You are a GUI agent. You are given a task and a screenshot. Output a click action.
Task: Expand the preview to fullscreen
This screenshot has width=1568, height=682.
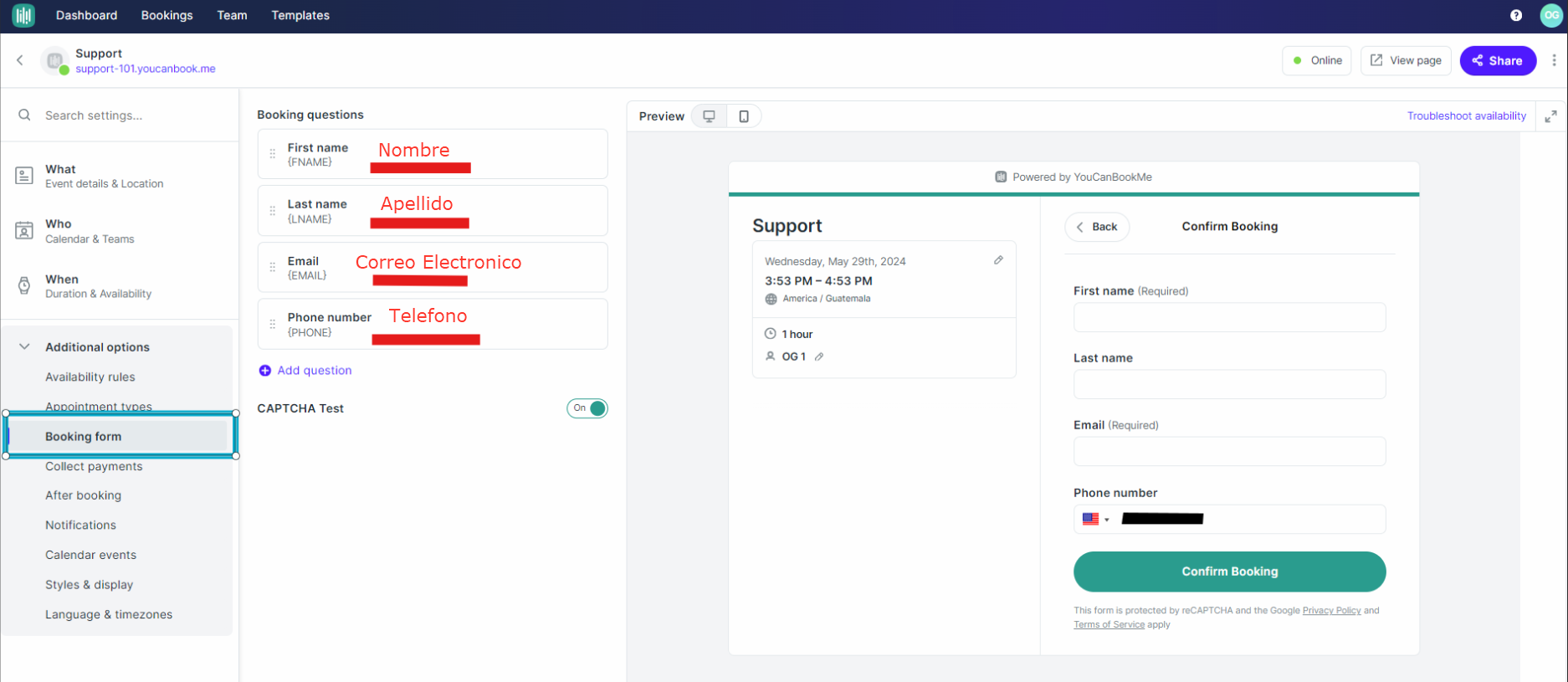1550,116
